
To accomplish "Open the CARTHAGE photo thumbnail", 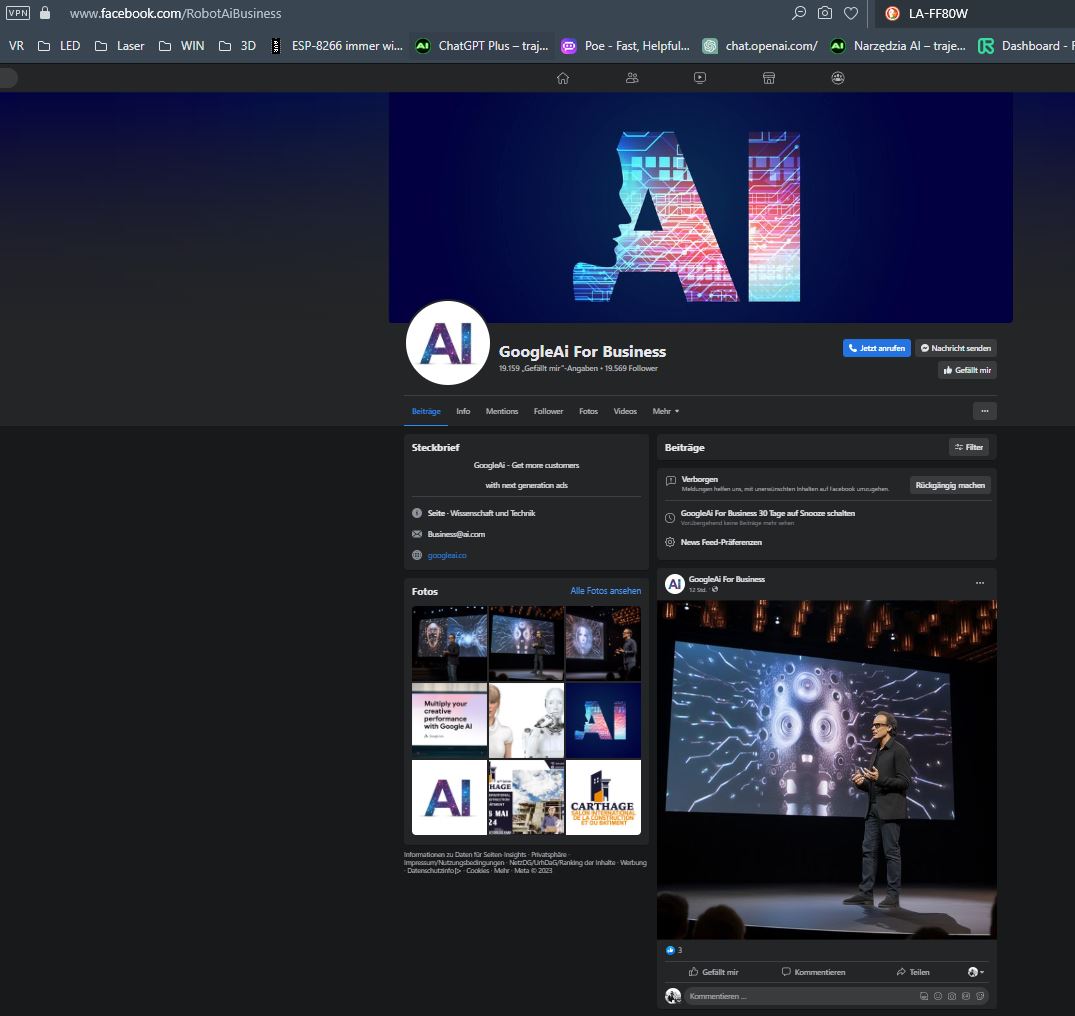I will [x=603, y=797].
